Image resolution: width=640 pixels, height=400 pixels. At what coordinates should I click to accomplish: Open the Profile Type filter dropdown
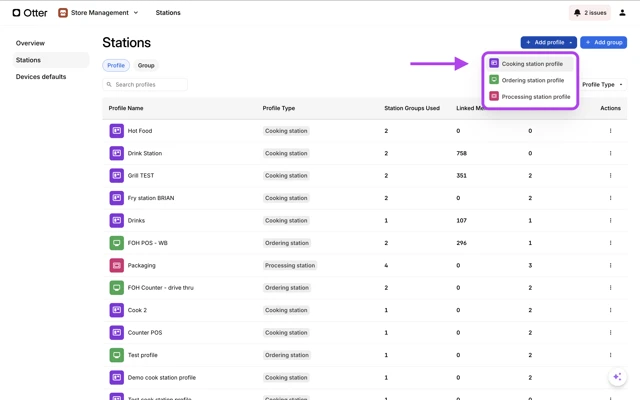coord(602,85)
